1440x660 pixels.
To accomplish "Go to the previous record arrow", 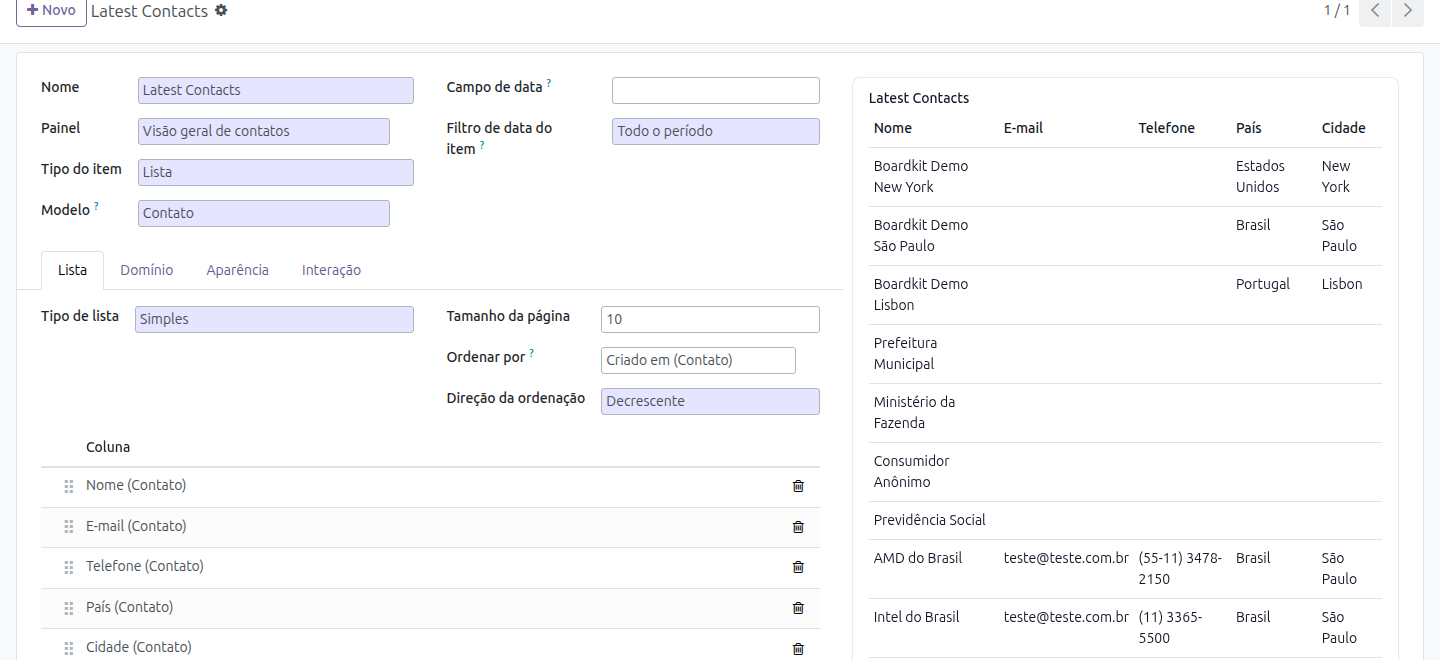I will coord(1375,11).
